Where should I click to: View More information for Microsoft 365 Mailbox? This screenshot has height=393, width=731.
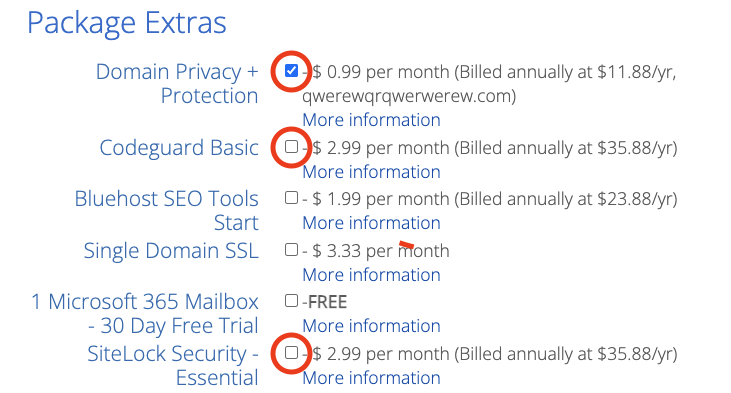tap(371, 326)
